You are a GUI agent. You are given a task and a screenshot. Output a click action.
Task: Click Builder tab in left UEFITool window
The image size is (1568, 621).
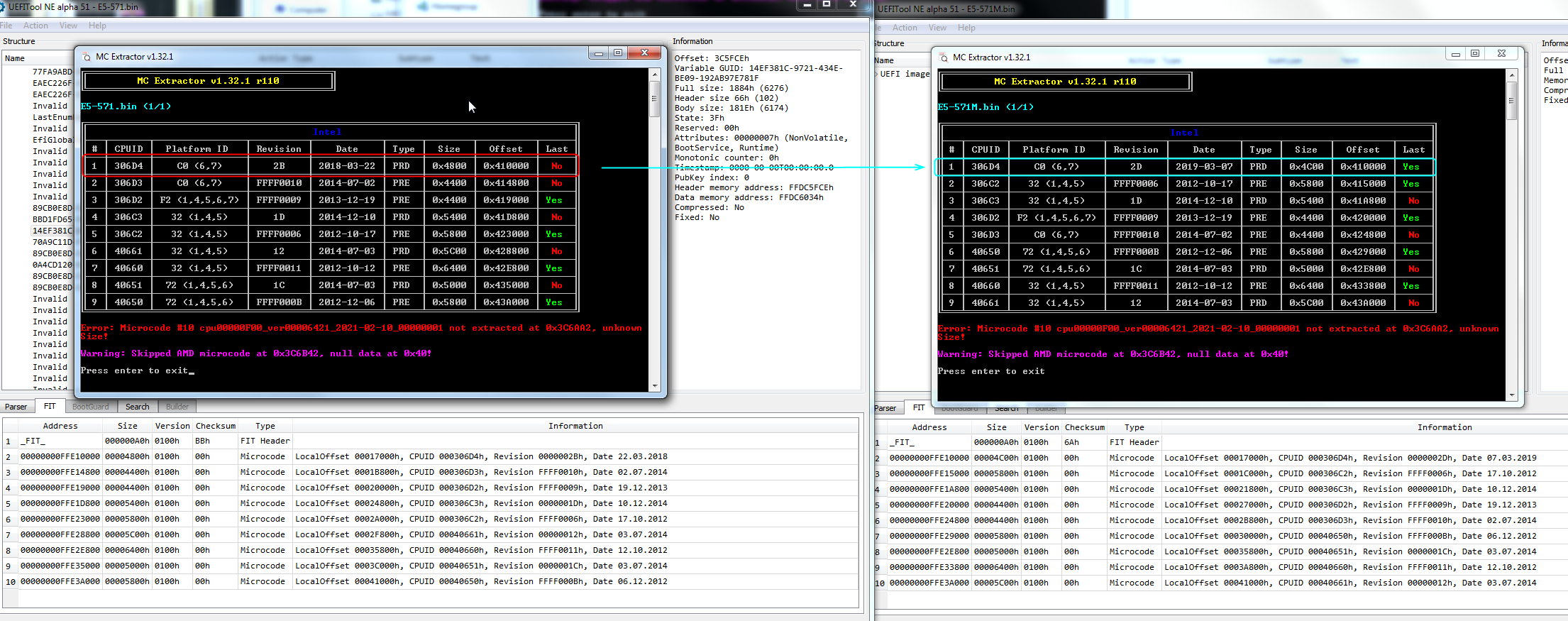pos(177,407)
